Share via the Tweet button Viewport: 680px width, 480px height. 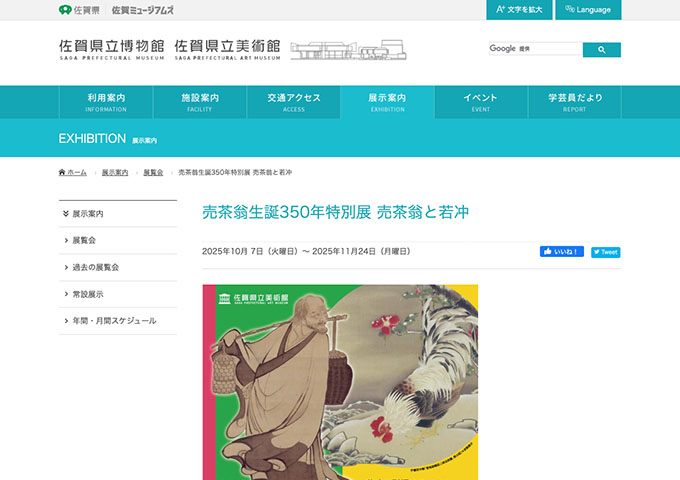(605, 252)
